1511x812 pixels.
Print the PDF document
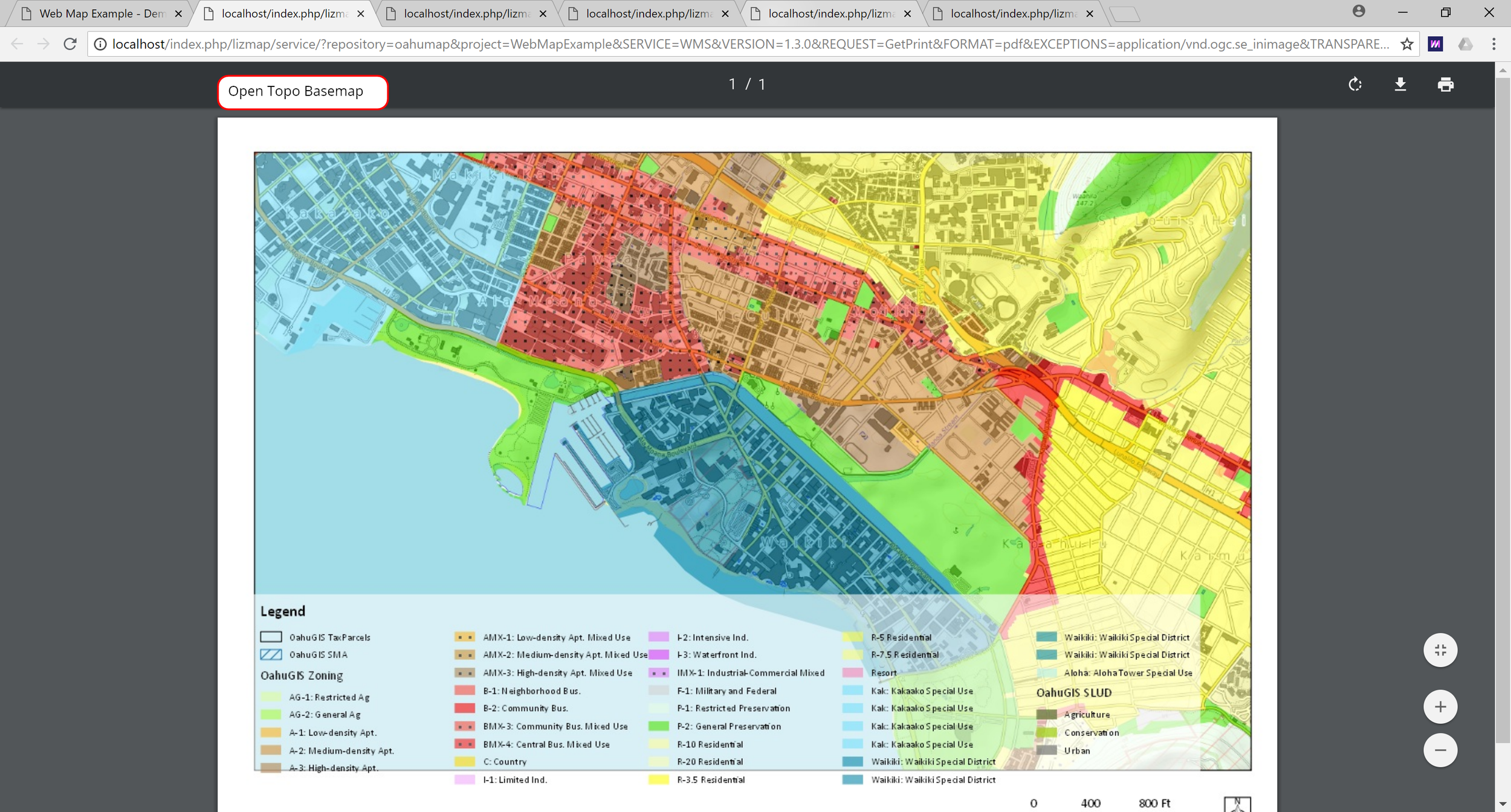(x=1445, y=85)
